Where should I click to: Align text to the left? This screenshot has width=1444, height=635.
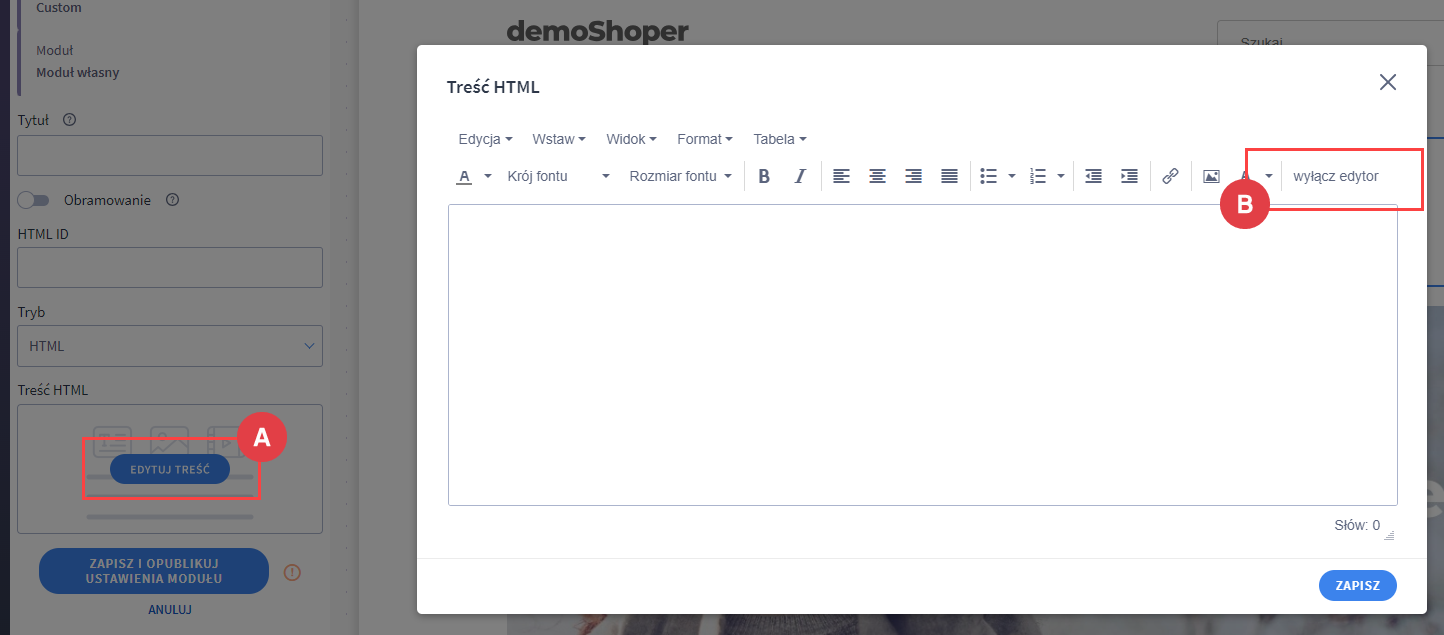(x=841, y=176)
